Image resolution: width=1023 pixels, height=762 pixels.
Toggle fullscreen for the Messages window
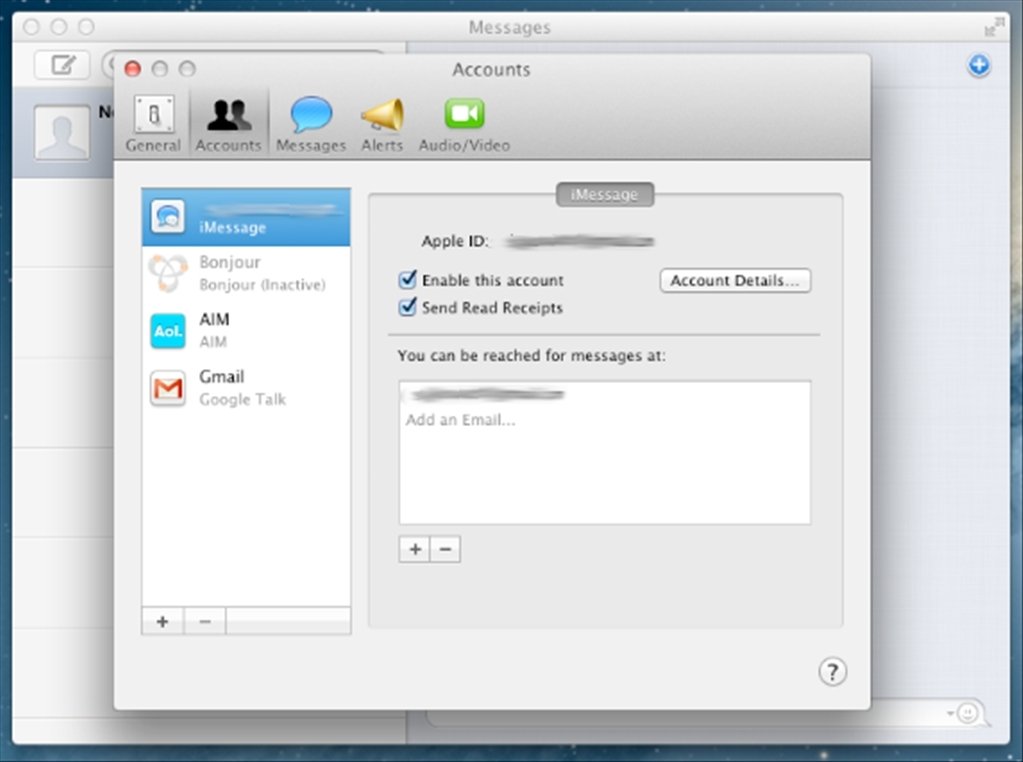coord(994,27)
